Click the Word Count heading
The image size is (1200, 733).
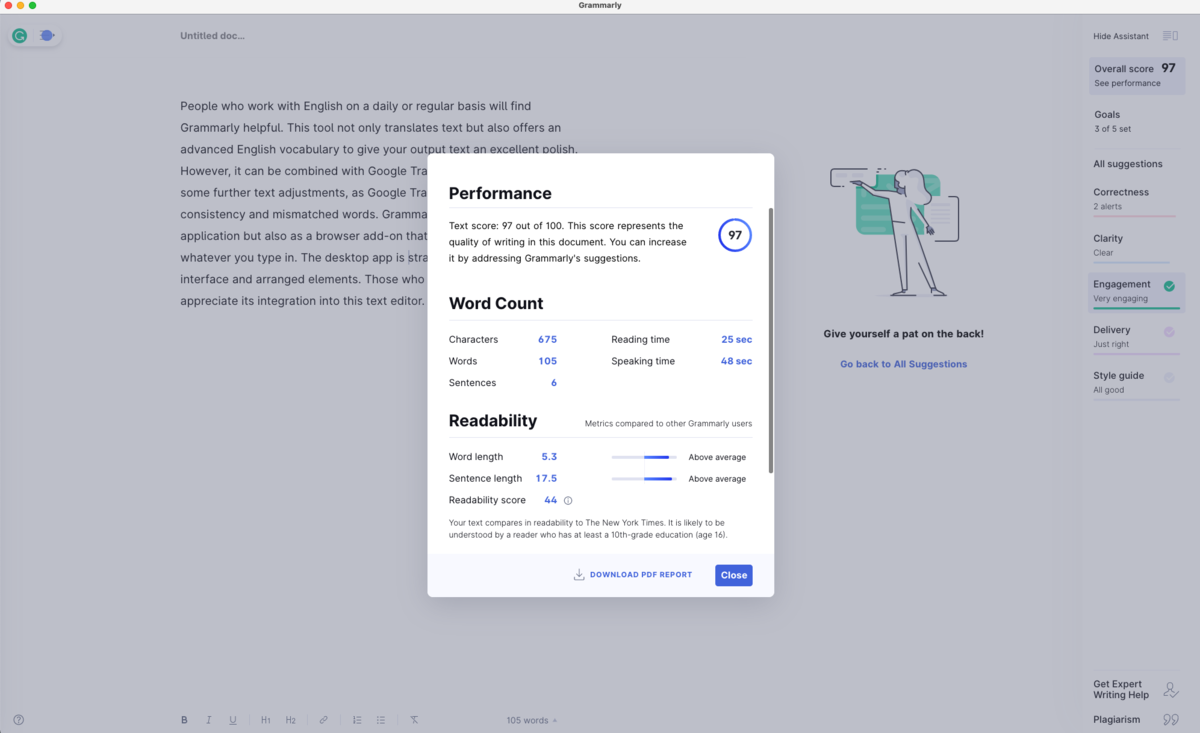496,303
